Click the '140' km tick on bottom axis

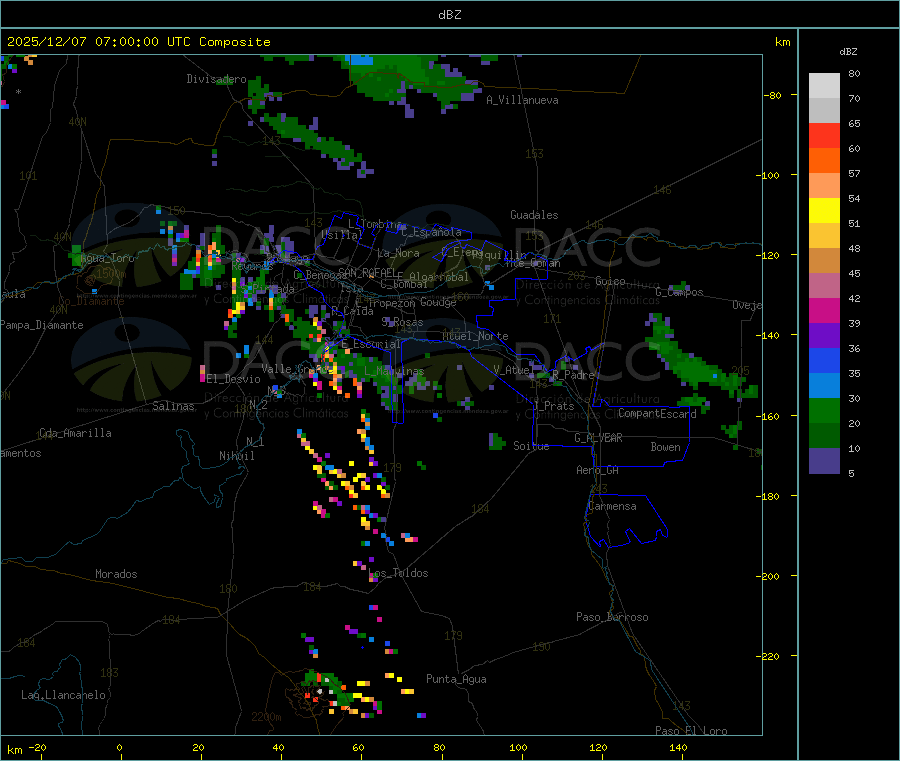(x=678, y=747)
